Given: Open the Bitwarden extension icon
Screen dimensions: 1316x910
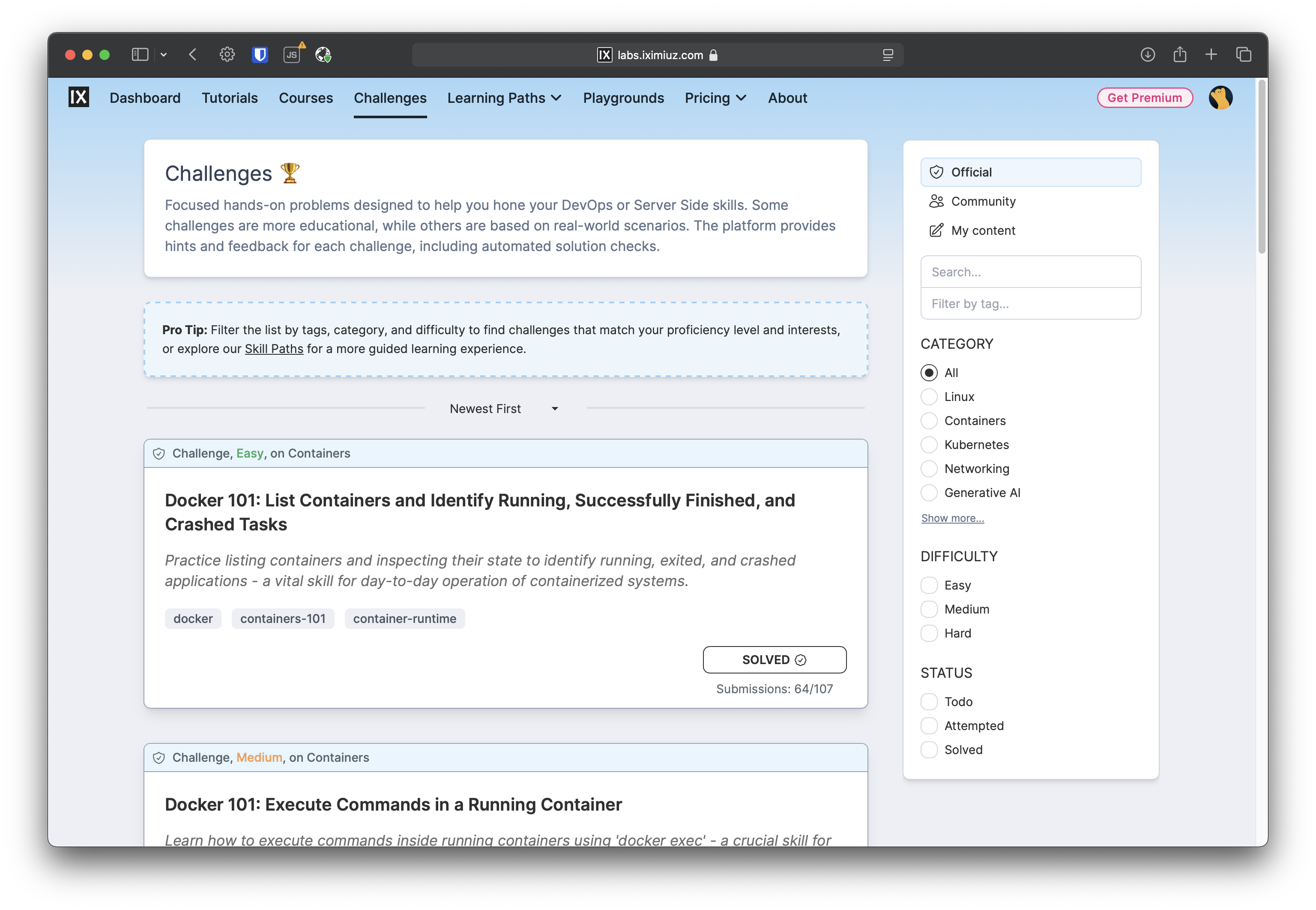Looking at the screenshot, I should pos(260,55).
